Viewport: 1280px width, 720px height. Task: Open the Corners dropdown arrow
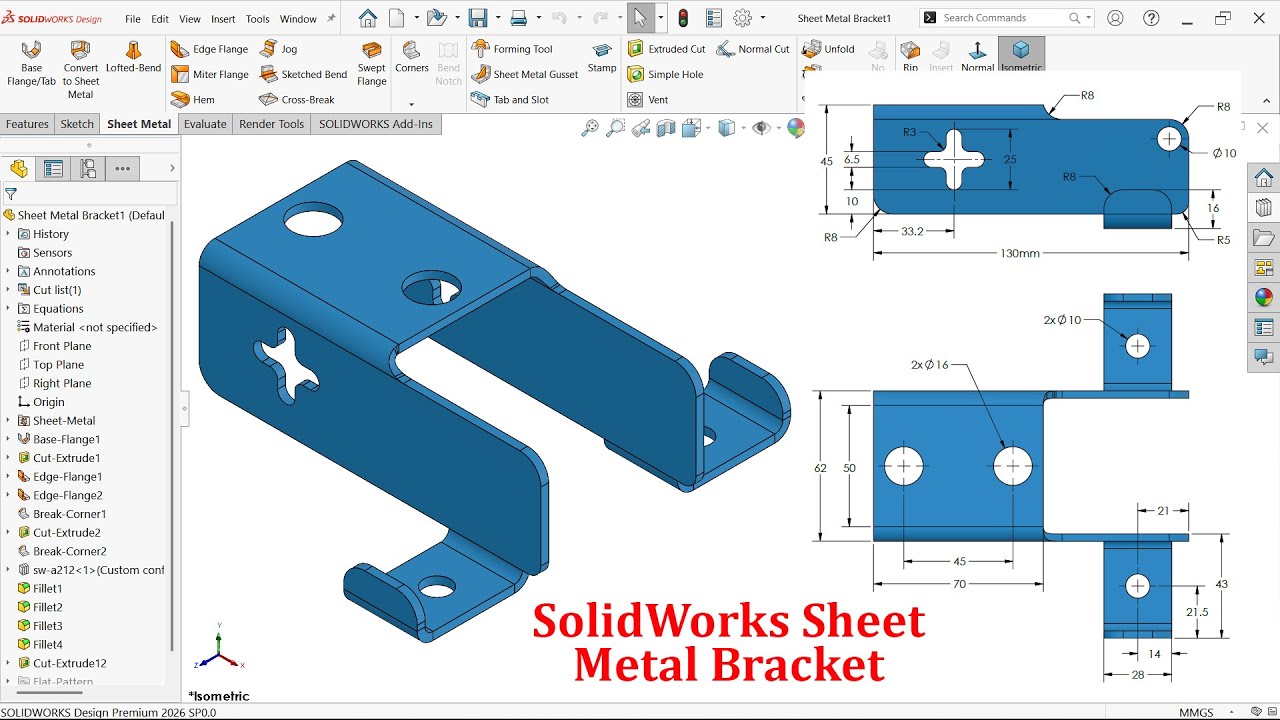(411, 104)
